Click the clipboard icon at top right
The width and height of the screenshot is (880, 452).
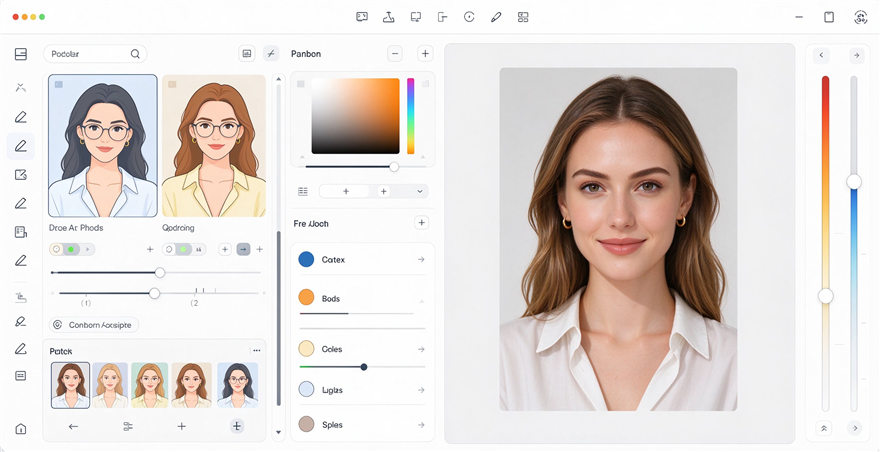tap(829, 17)
